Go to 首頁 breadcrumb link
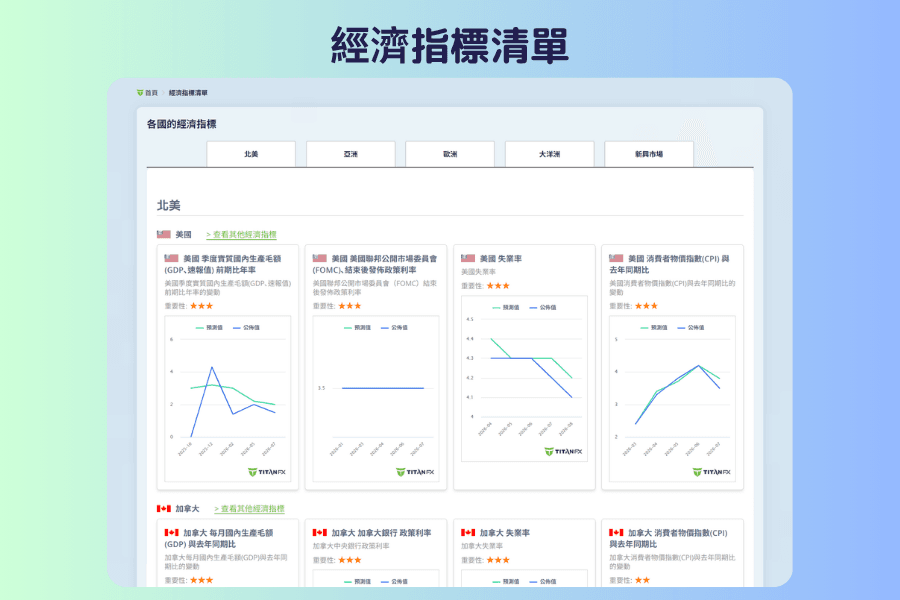 [x=151, y=93]
